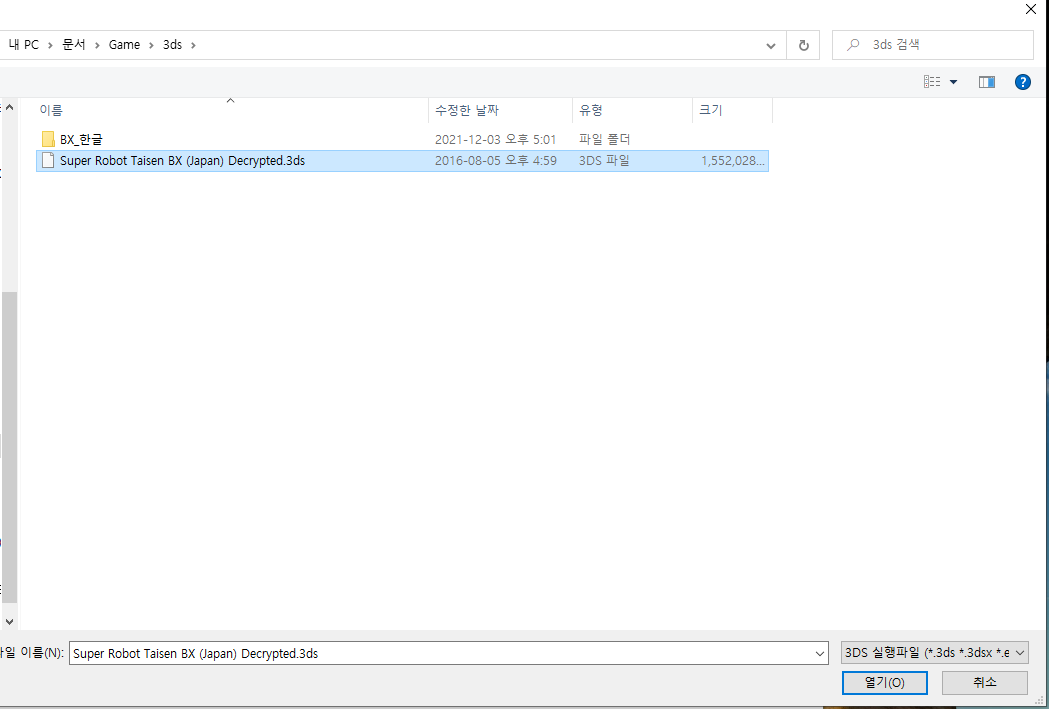1049x709 pixels.
Task: Select the BX_한글 folder name
Action: (81, 139)
